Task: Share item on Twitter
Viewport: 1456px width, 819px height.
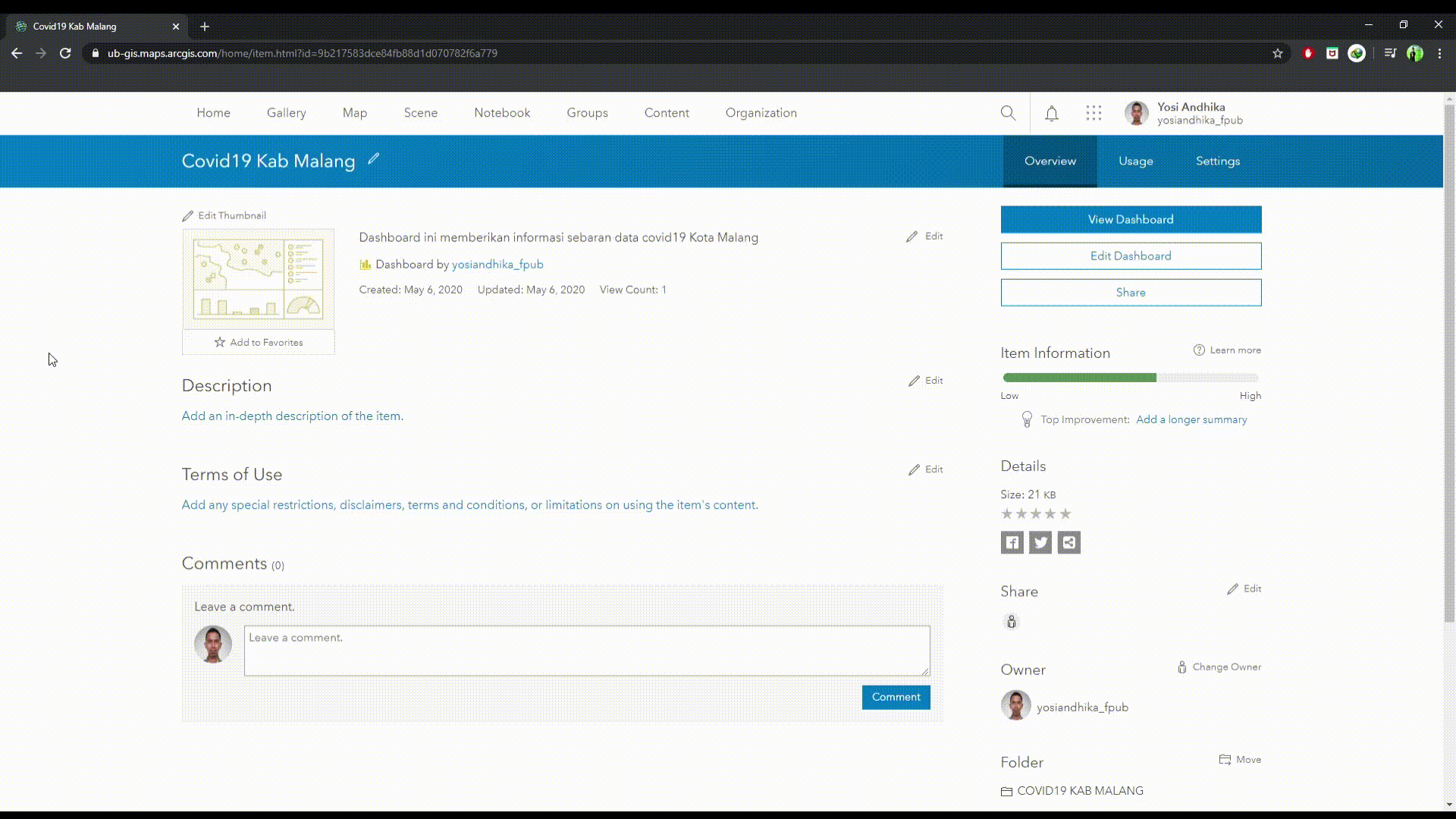Action: pyautogui.click(x=1040, y=542)
